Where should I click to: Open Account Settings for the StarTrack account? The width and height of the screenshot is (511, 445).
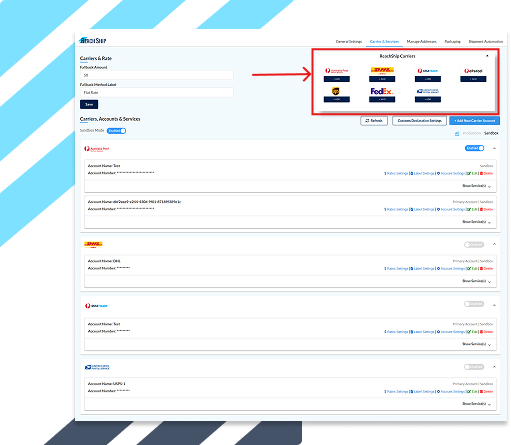451,332
